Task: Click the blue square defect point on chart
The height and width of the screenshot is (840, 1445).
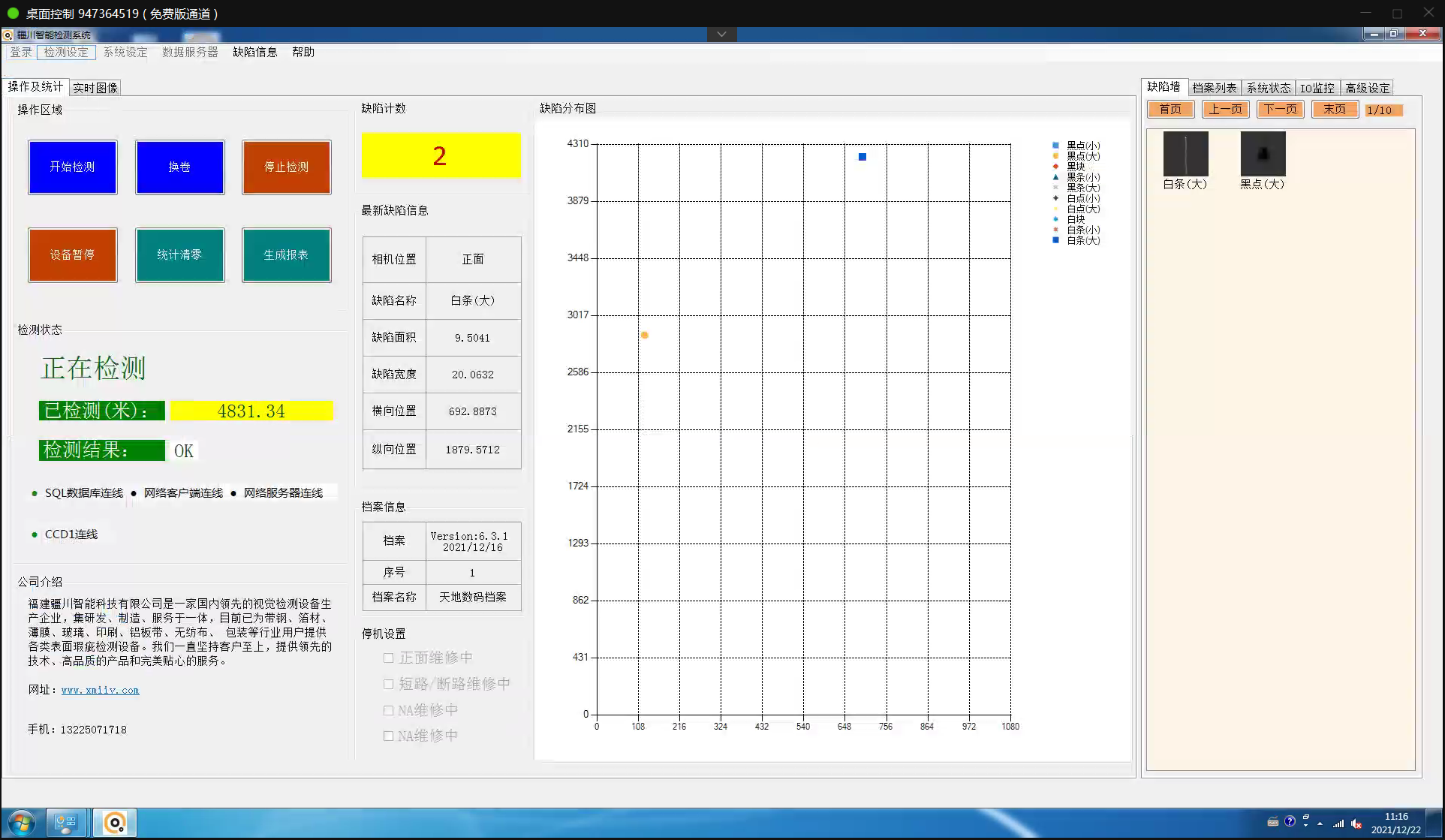Action: click(x=862, y=157)
